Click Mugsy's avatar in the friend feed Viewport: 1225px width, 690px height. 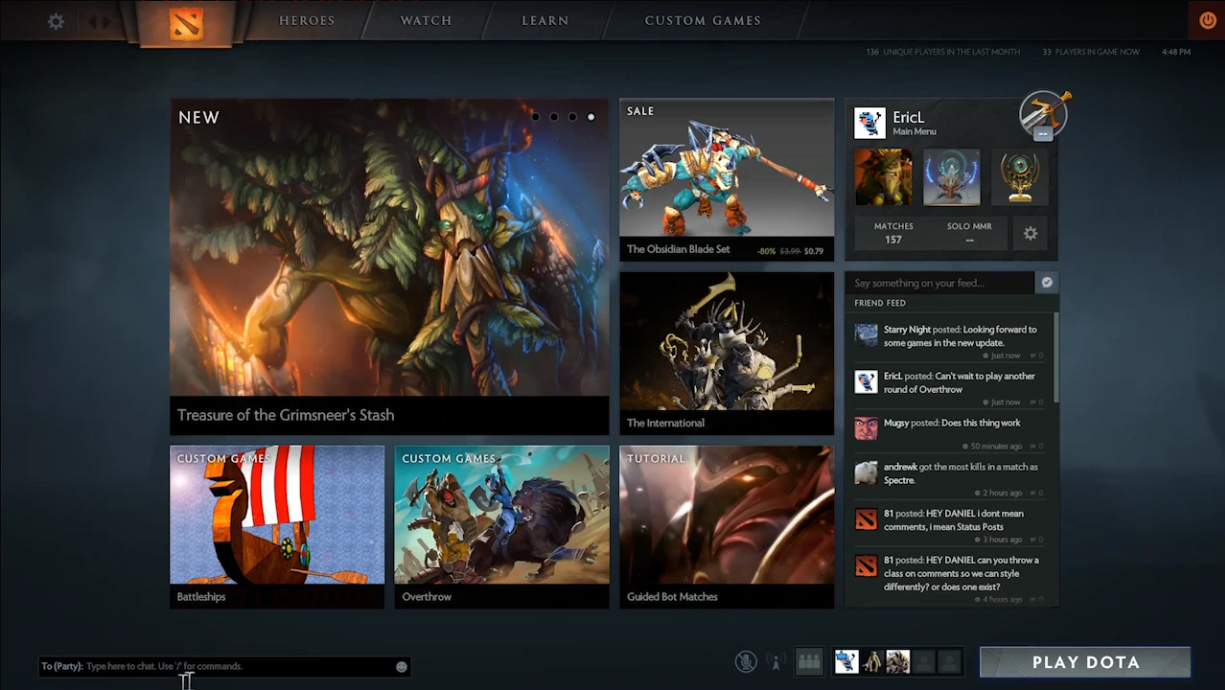pyautogui.click(x=866, y=427)
